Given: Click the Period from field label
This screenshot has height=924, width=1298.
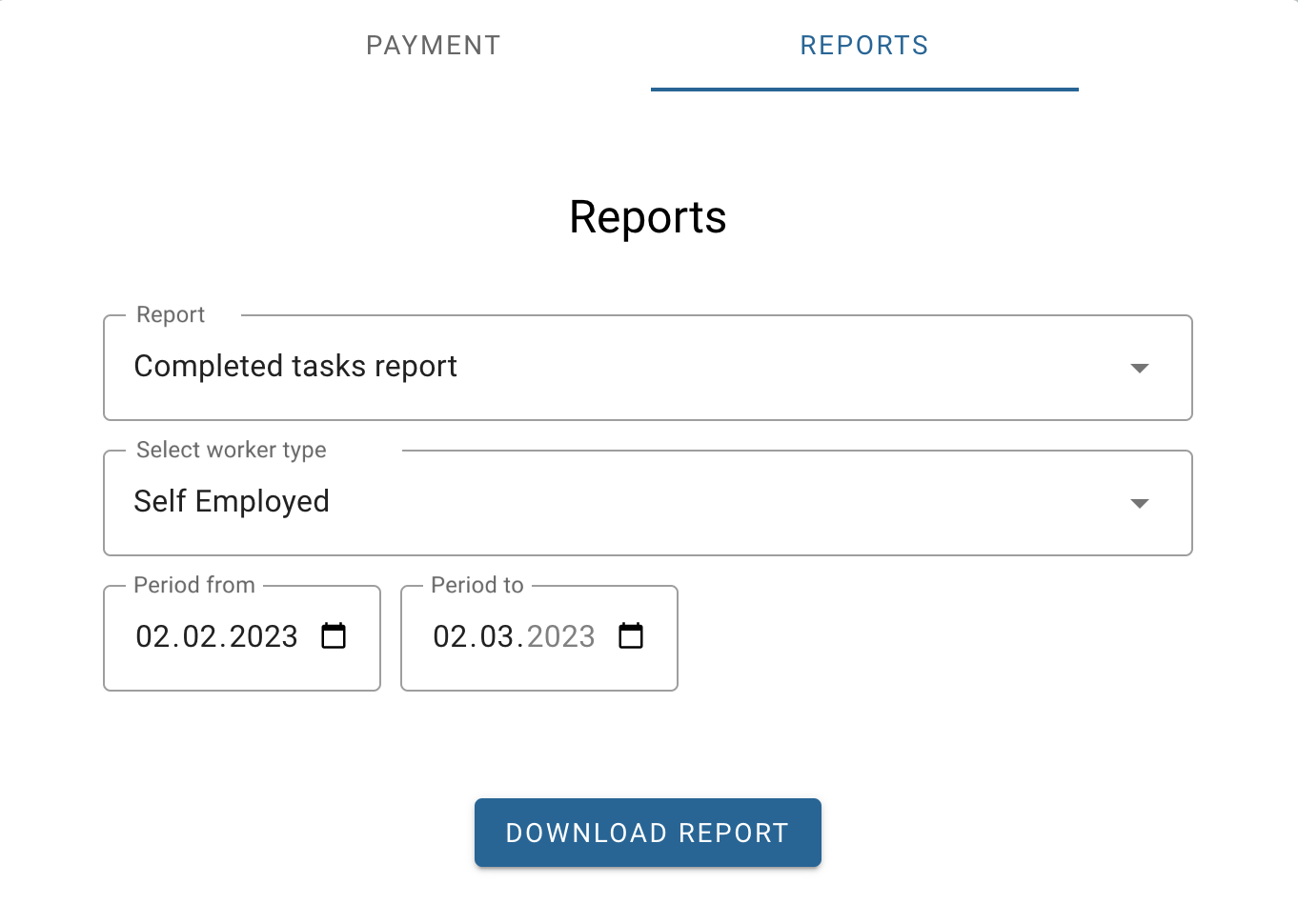Looking at the screenshot, I should click(194, 586).
